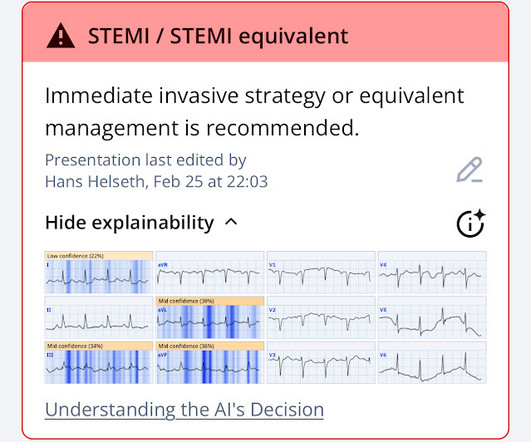View the V3 lead ECG strip
This screenshot has width=531, height=442.
[x=321, y=362]
